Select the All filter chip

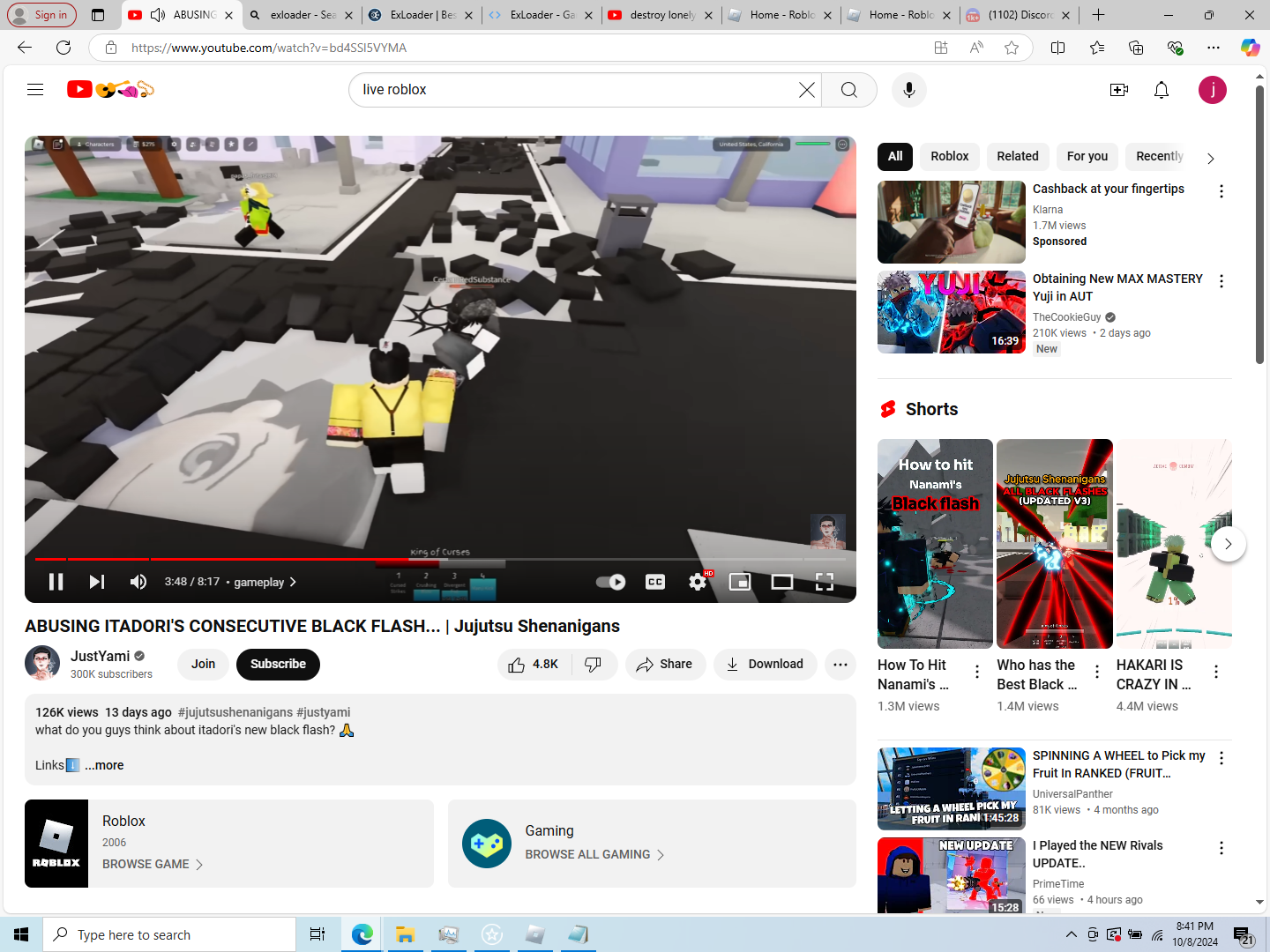click(x=895, y=156)
